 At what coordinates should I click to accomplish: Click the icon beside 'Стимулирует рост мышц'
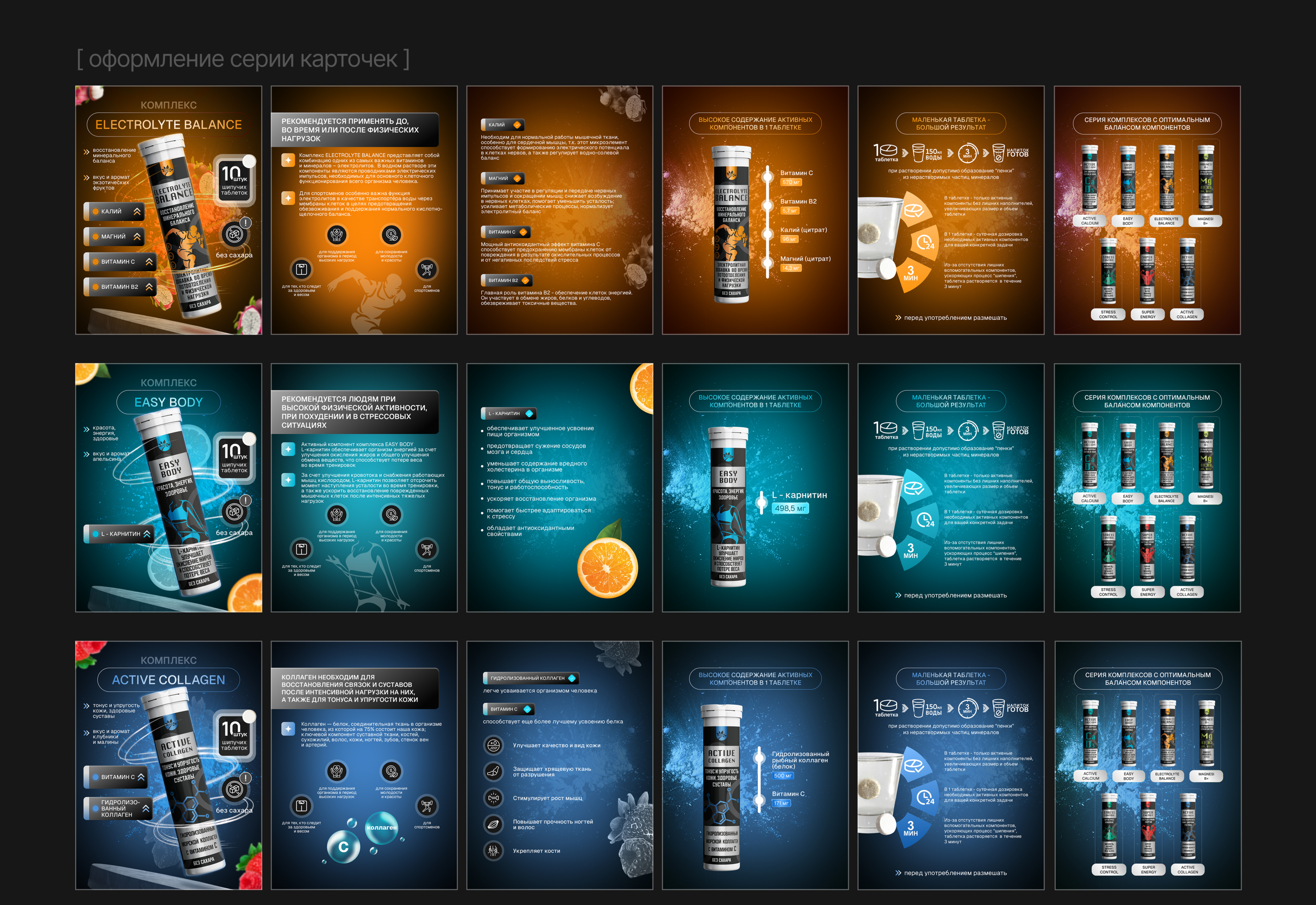[493, 798]
